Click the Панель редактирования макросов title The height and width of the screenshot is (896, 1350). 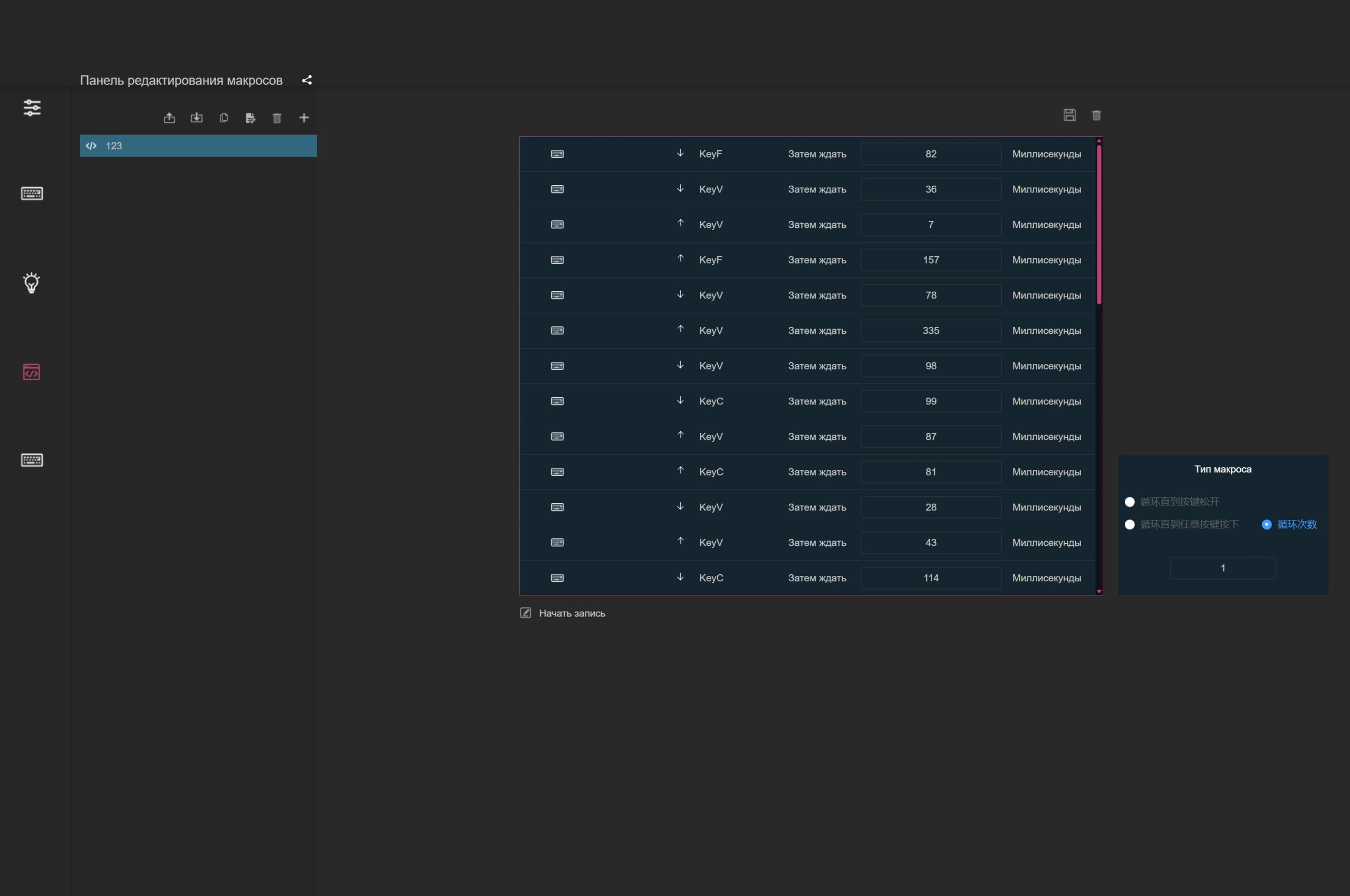click(181, 80)
